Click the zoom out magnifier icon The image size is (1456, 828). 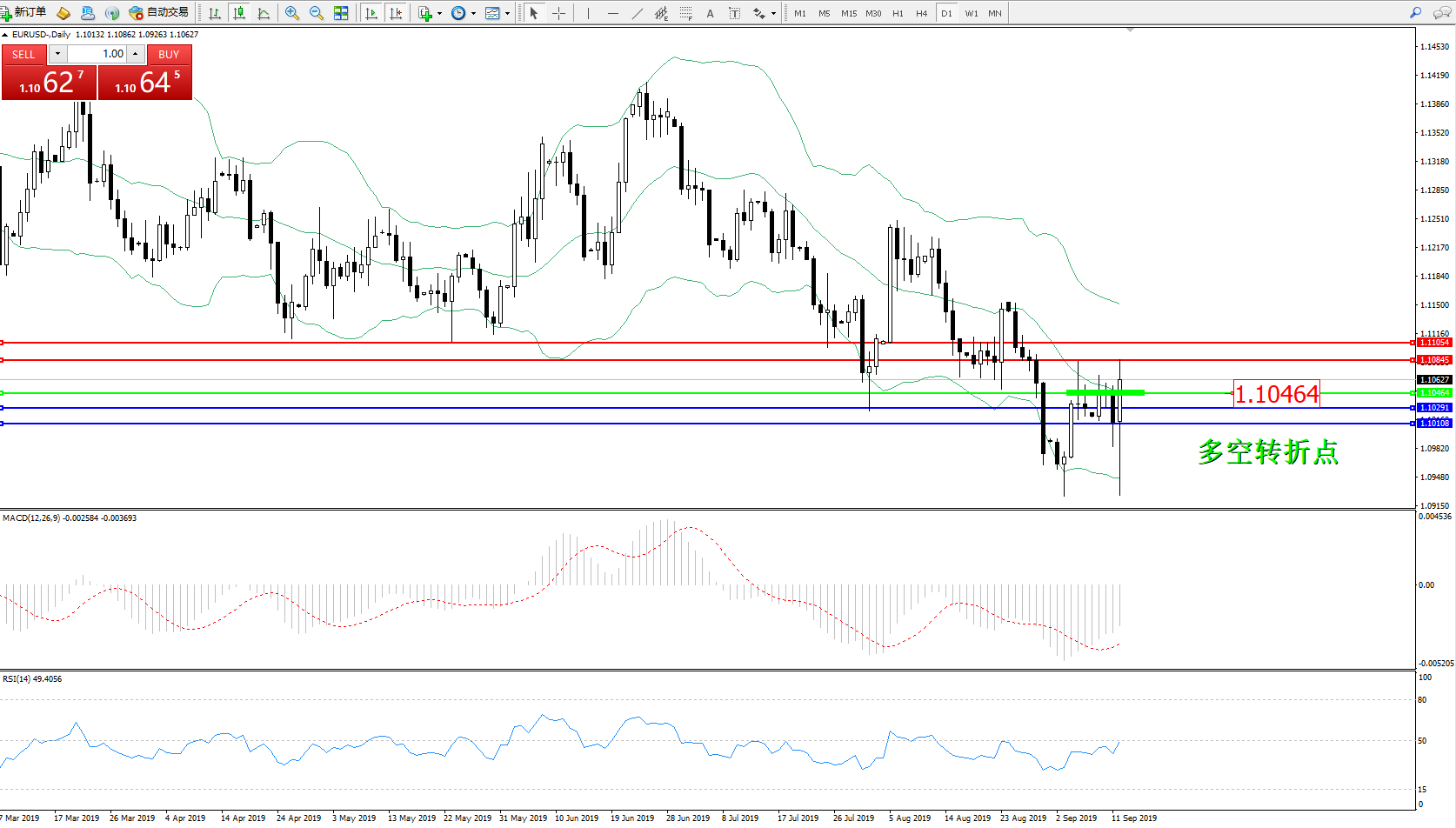(317, 13)
